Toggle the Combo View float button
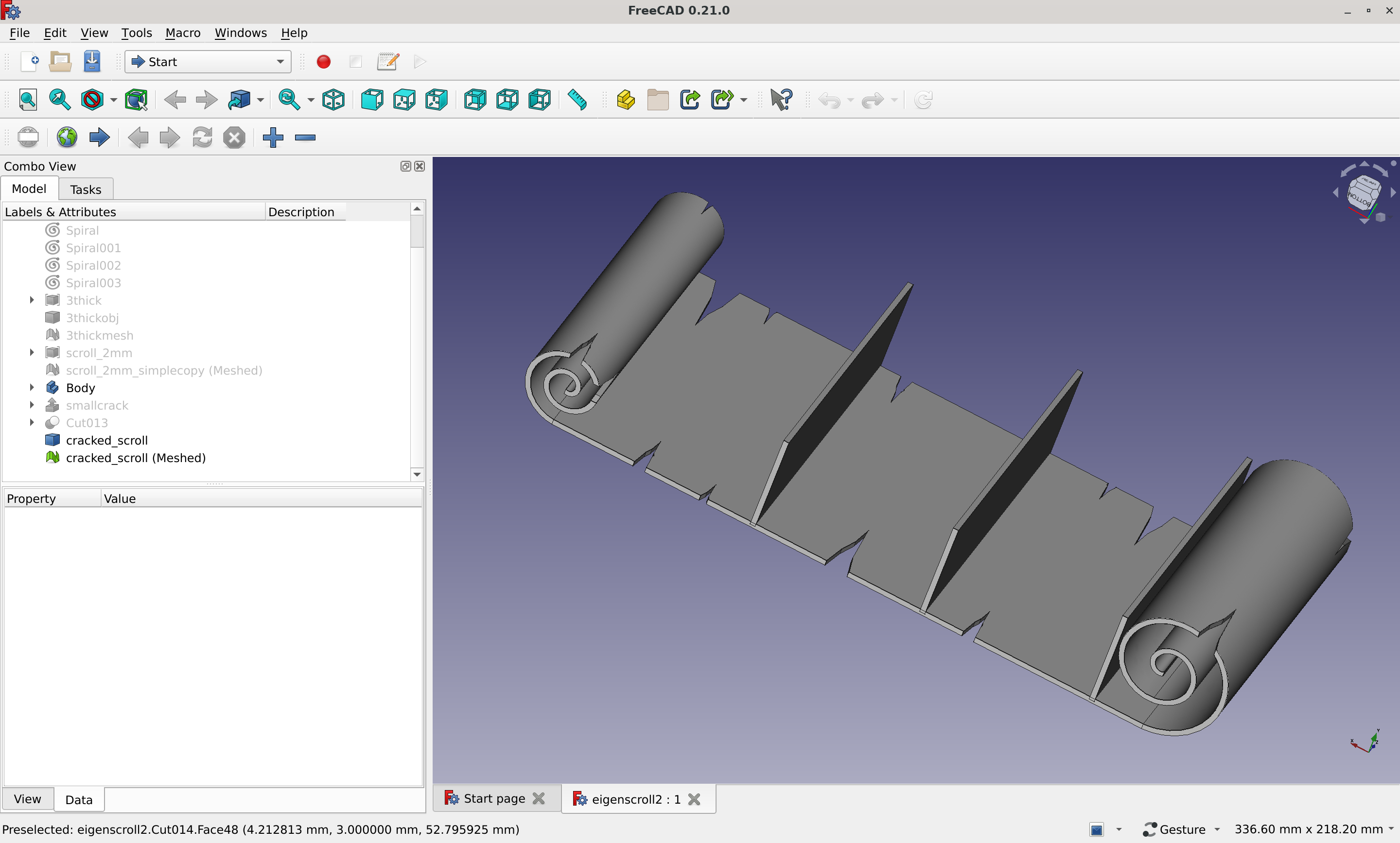Viewport: 1400px width, 843px height. [x=406, y=167]
